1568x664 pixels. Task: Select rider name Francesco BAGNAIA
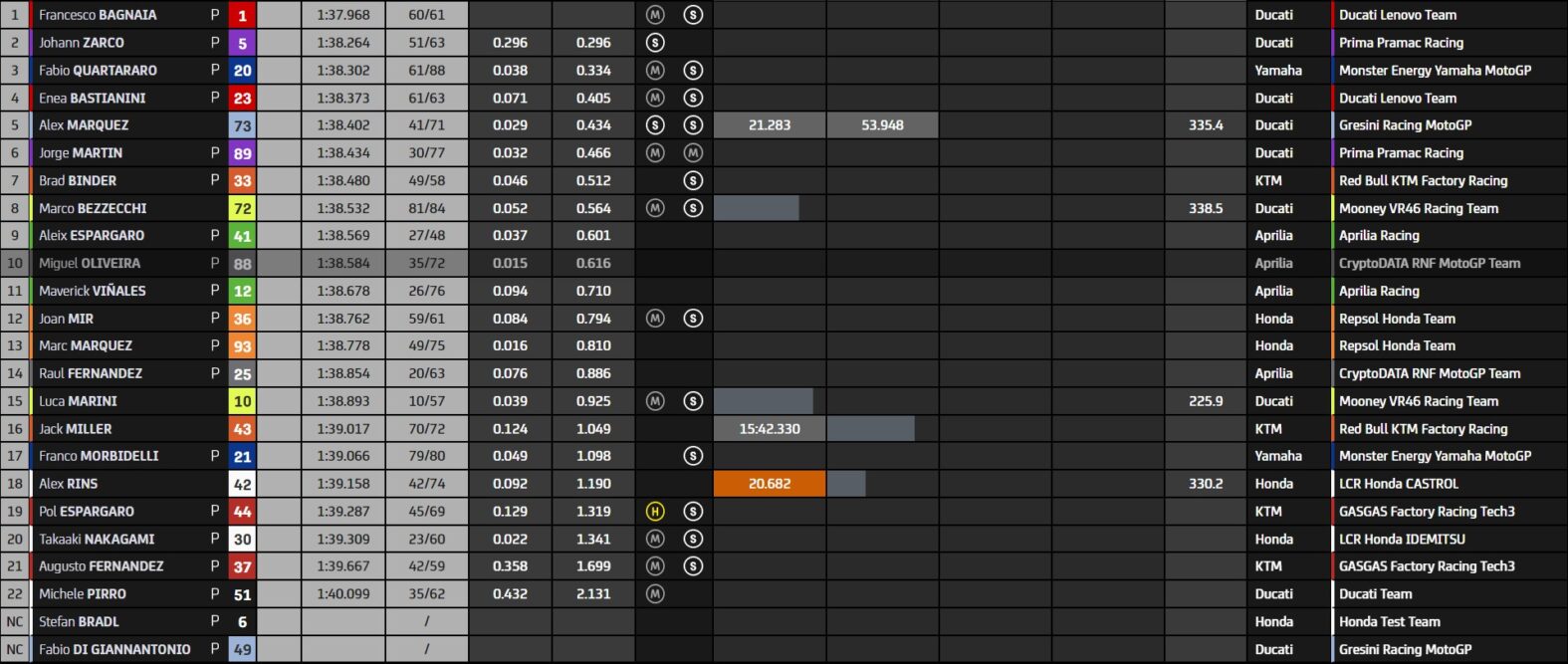[x=98, y=15]
